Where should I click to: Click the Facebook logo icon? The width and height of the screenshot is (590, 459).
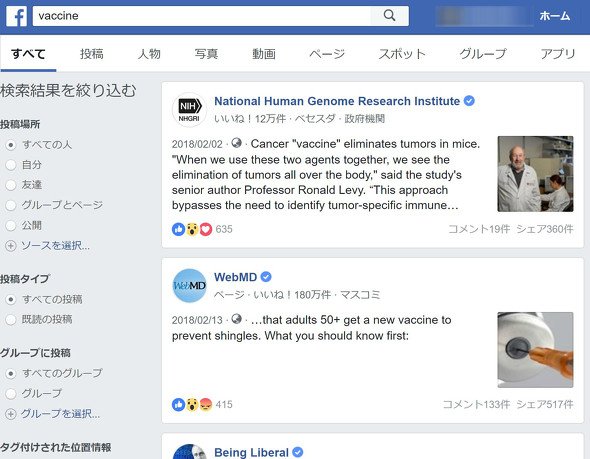click(17, 16)
